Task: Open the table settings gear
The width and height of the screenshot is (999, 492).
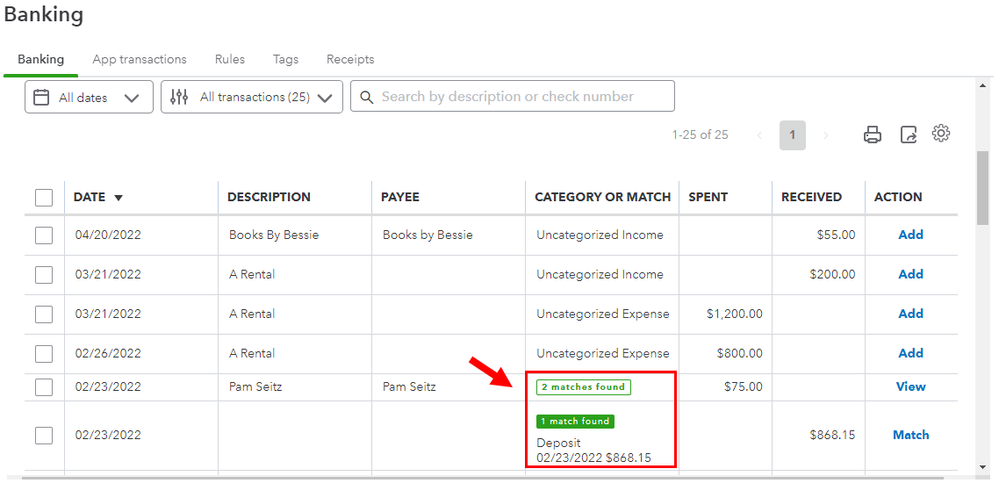Action: [940, 134]
